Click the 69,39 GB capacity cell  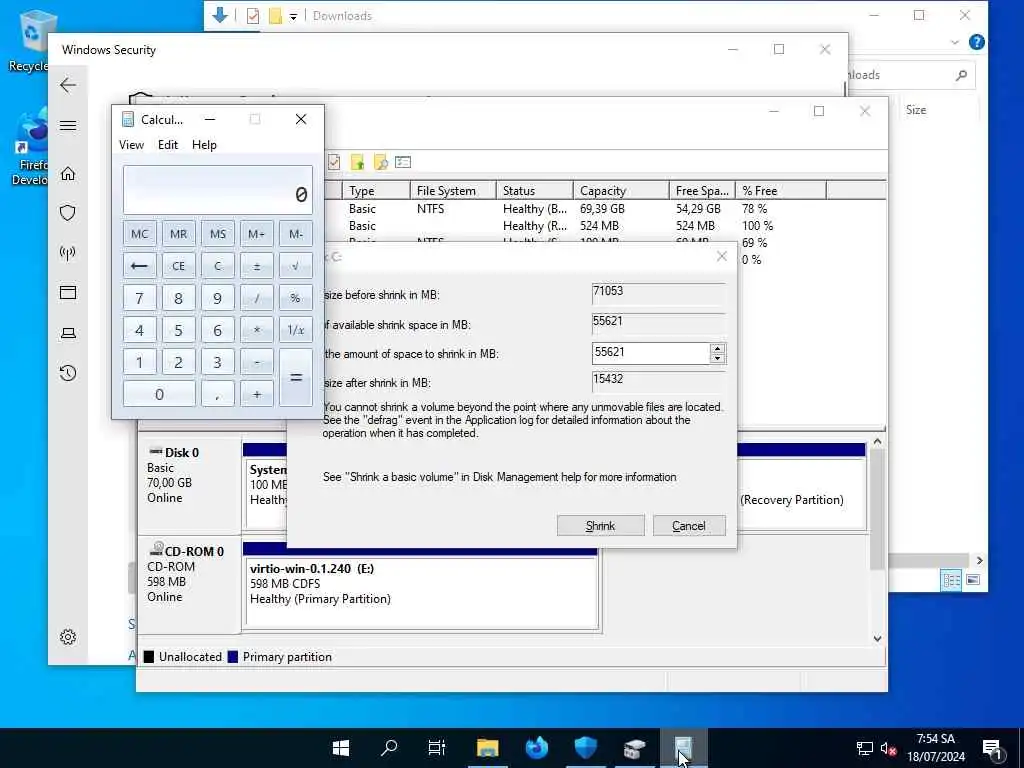click(602, 209)
